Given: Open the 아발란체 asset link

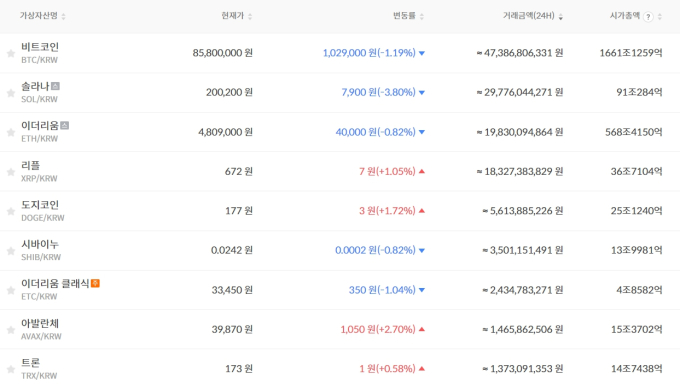Looking at the screenshot, I should (40, 323).
